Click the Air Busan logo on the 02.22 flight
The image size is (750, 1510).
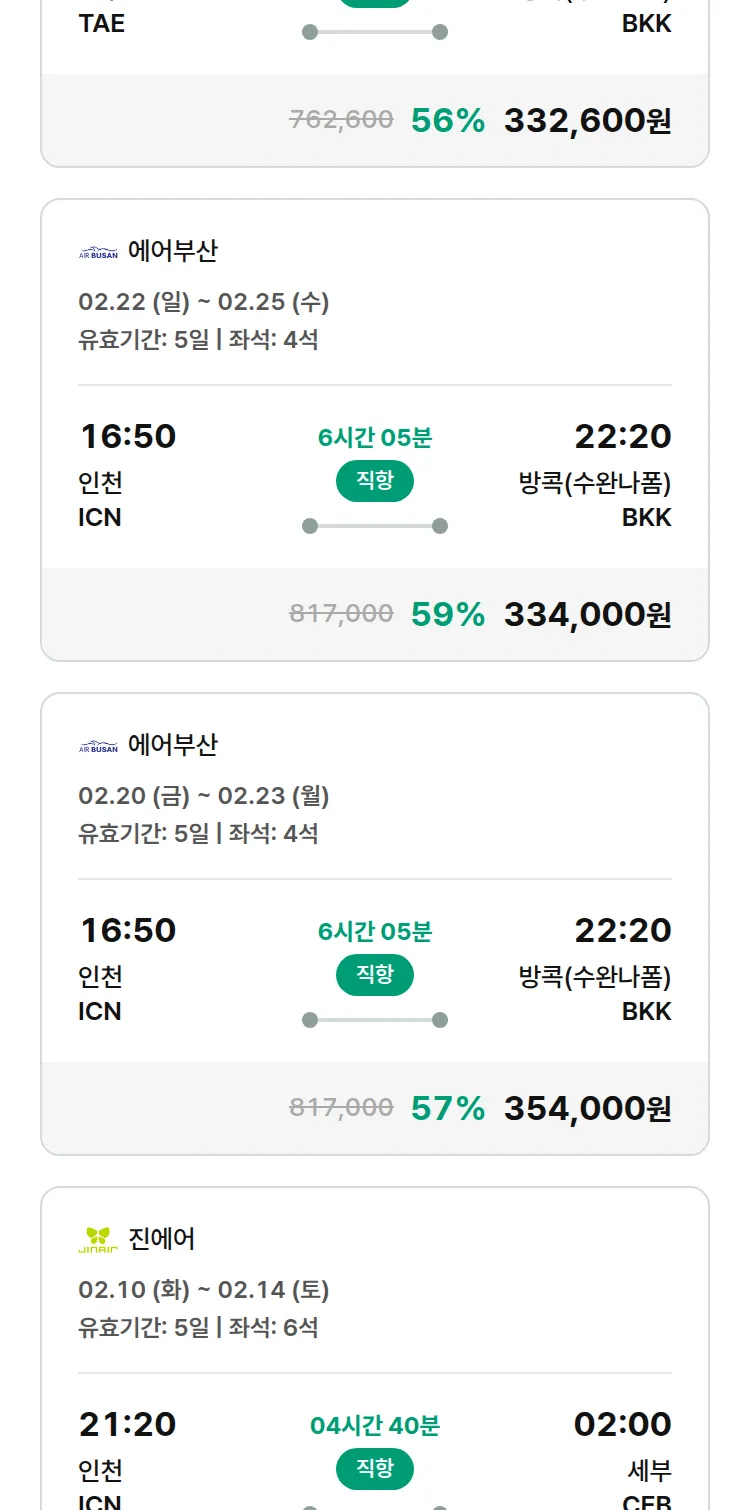click(98, 252)
